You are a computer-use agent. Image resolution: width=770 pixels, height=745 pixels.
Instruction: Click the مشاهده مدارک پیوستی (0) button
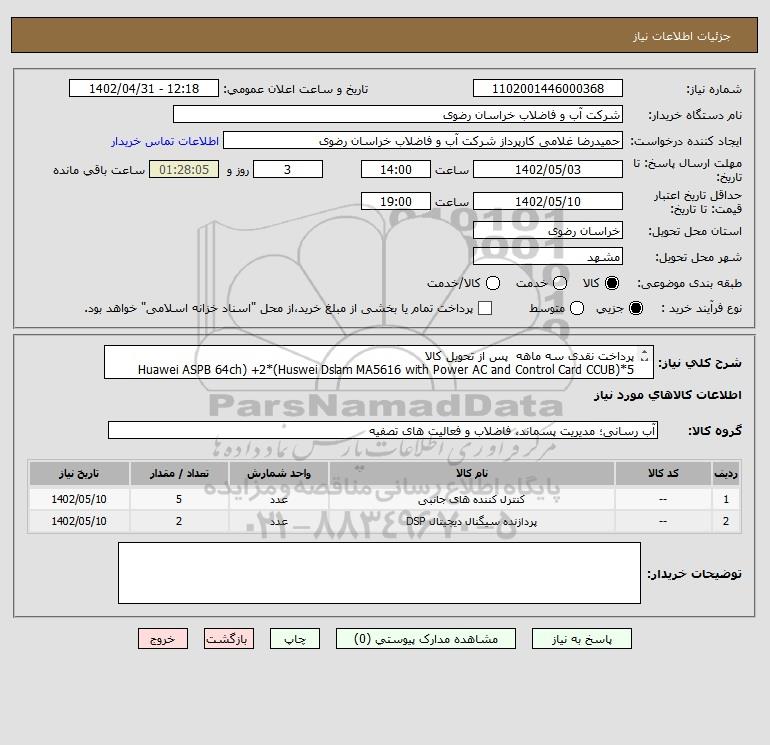click(426, 639)
